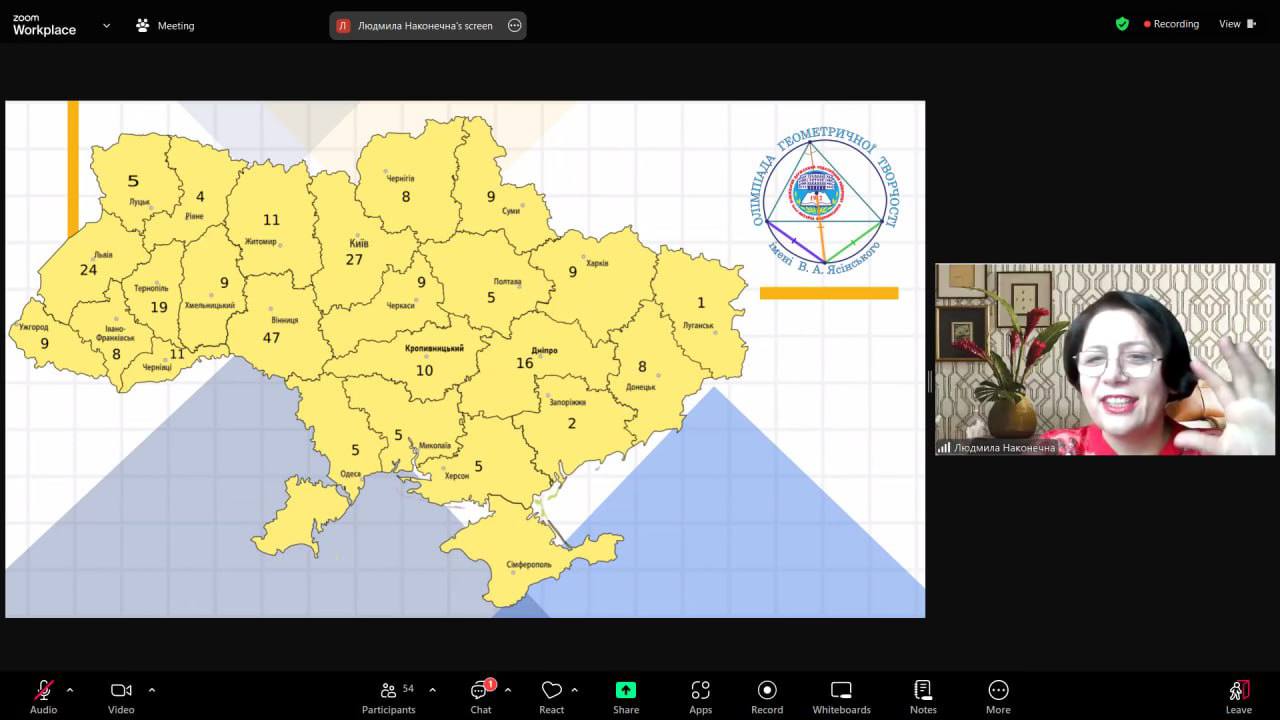Click the green encryption shield icon
The height and width of the screenshot is (720, 1280).
tap(1122, 24)
